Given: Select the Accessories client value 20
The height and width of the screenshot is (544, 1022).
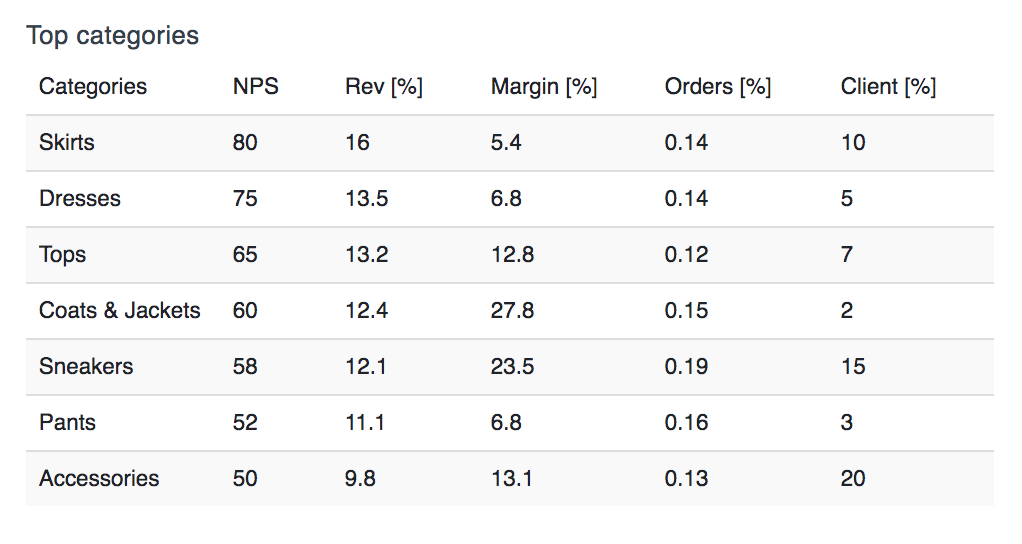Looking at the screenshot, I should [x=853, y=479].
